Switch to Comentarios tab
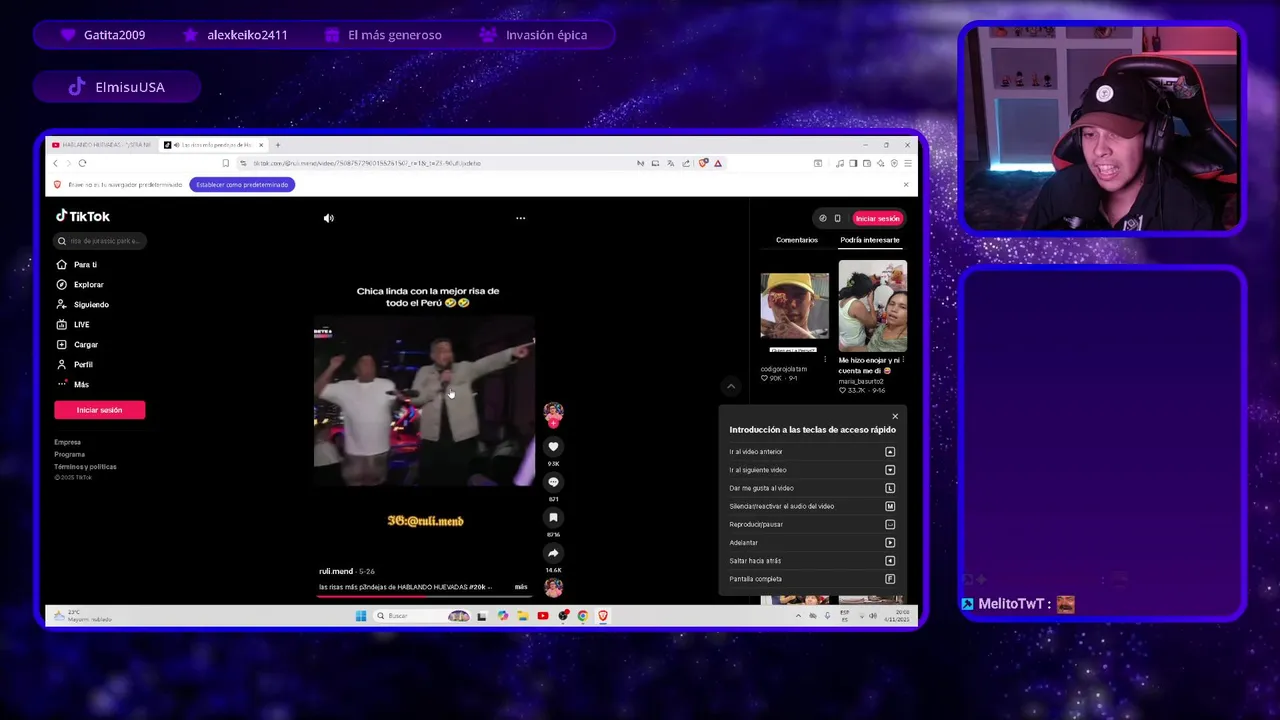Viewport: 1280px width, 720px height. coord(797,240)
